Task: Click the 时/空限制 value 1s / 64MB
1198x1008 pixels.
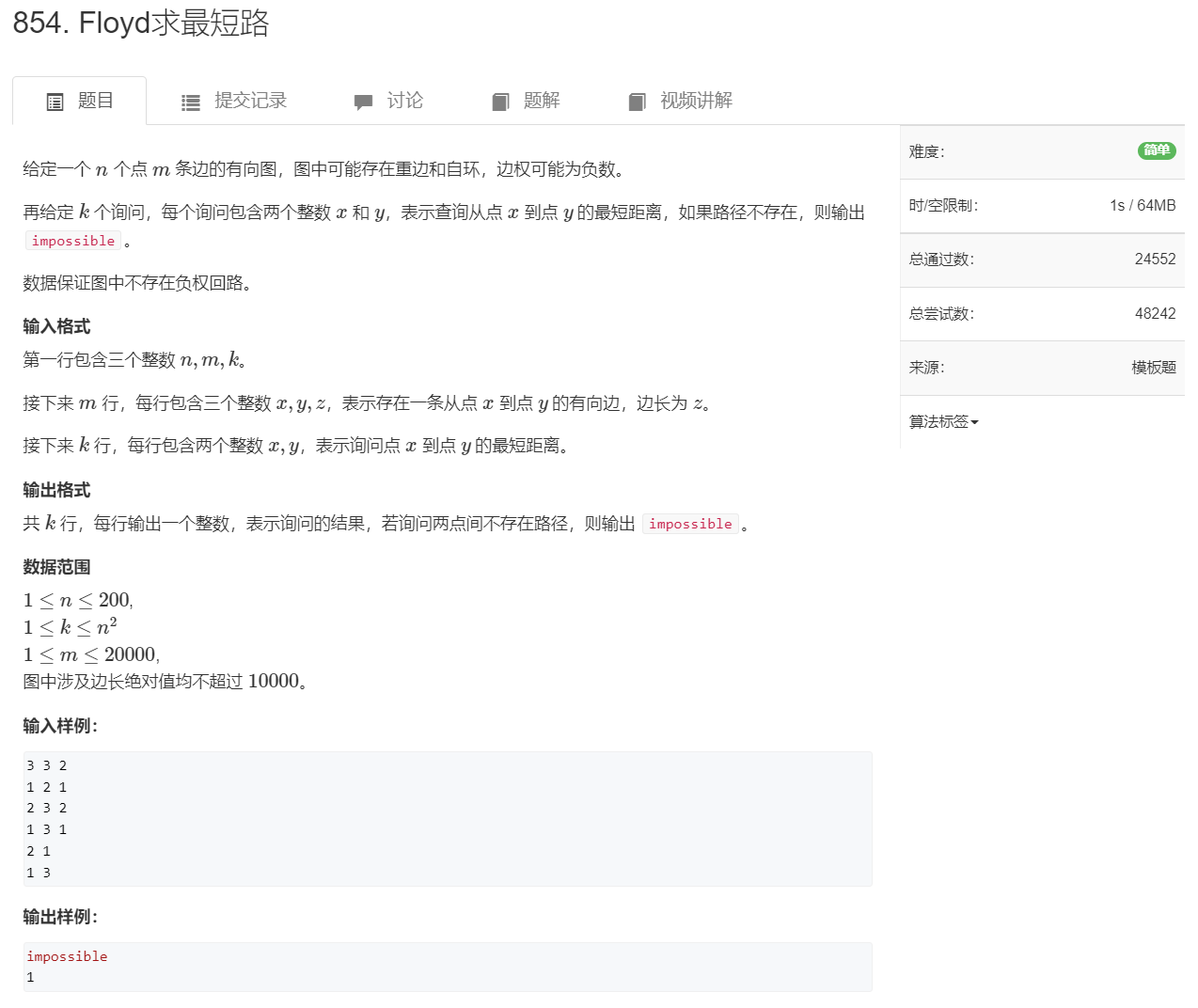Action: pos(1143,206)
